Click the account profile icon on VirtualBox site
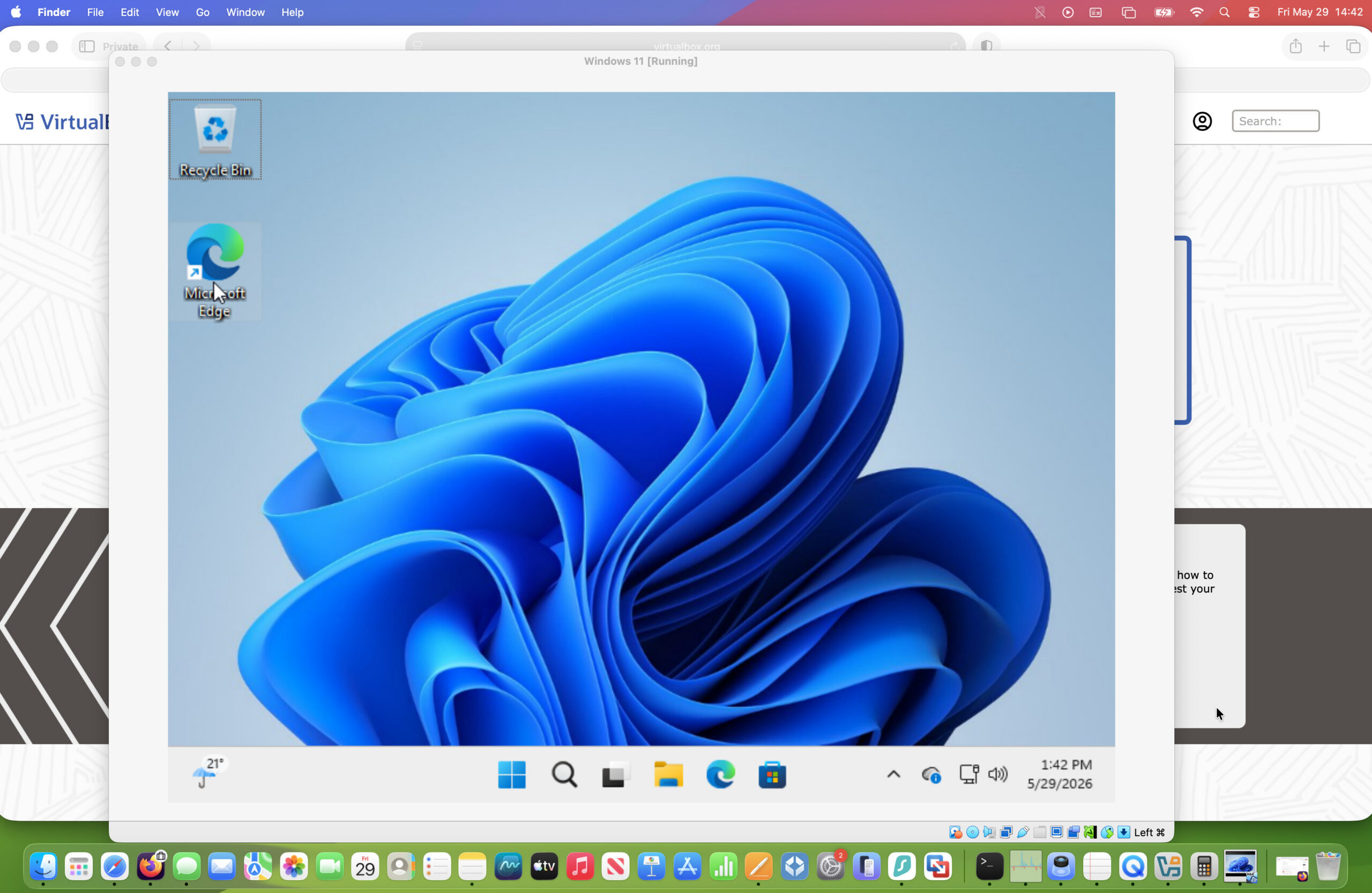 1202,121
